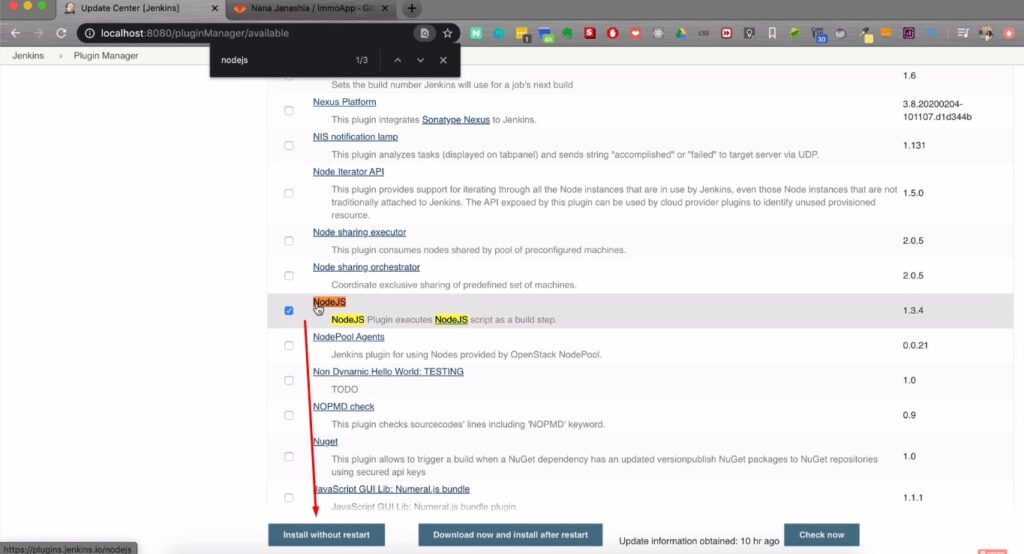Screen dimensions: 1024x554
Task: Open the red hand ad blocker extension
Action: pyautogui.click(x=613, y=33)
